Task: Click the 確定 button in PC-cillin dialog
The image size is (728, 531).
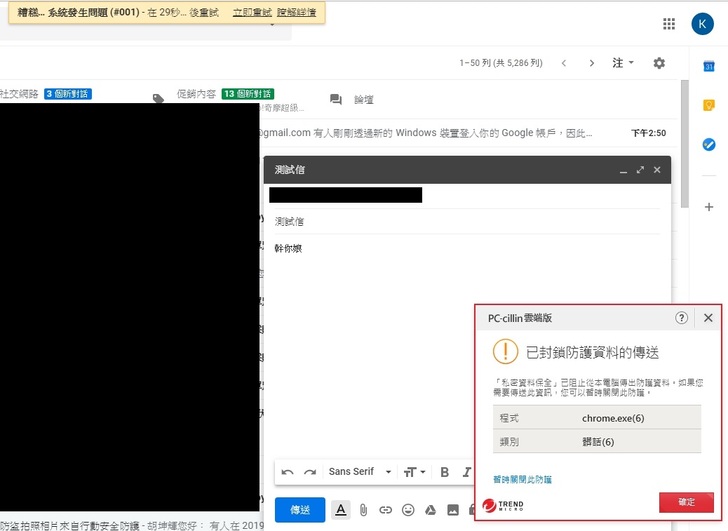Action: (686, 502)
